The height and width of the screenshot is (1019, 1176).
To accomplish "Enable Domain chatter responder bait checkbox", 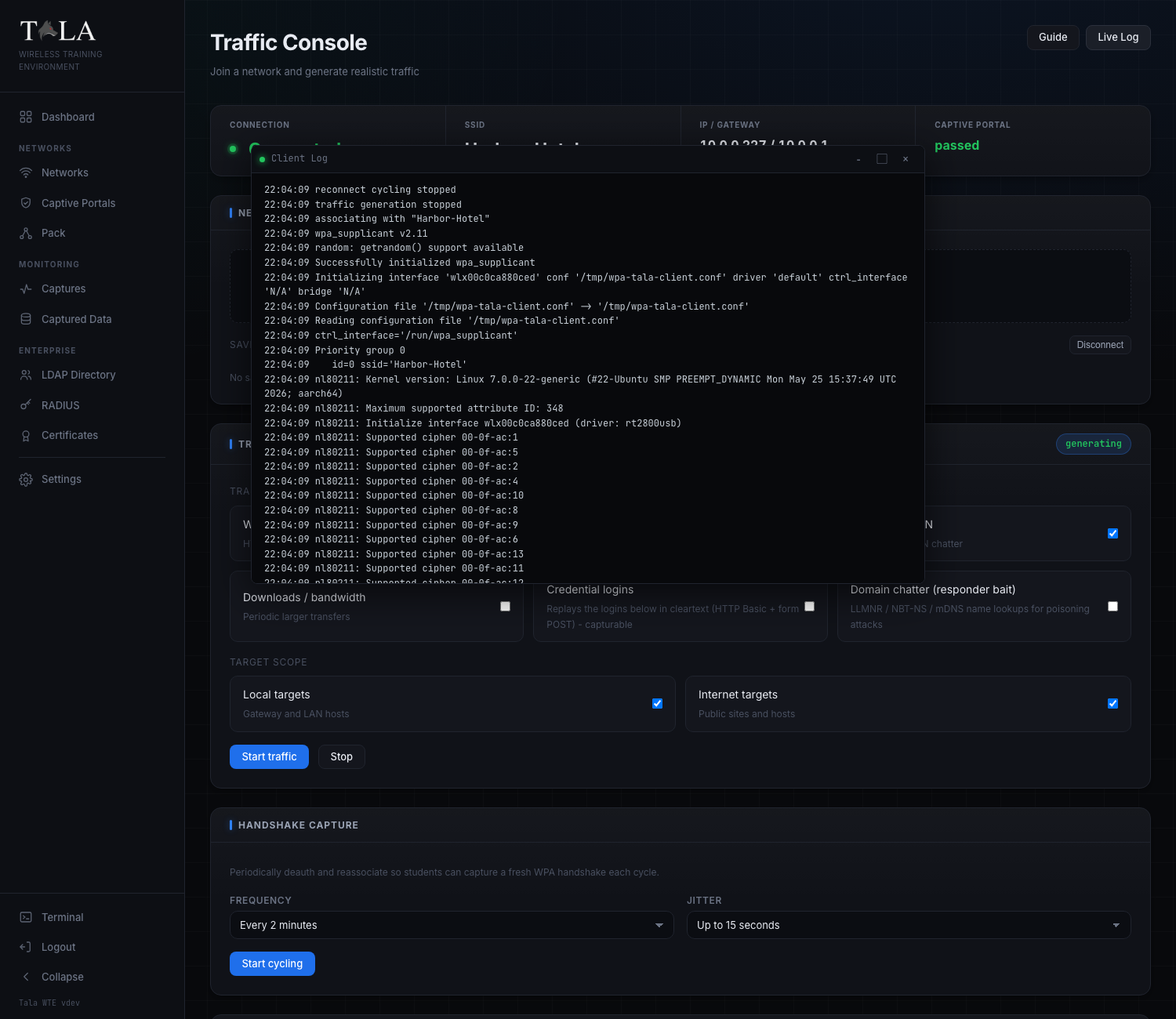I will pyautogui.click(x=1112, y=606).
